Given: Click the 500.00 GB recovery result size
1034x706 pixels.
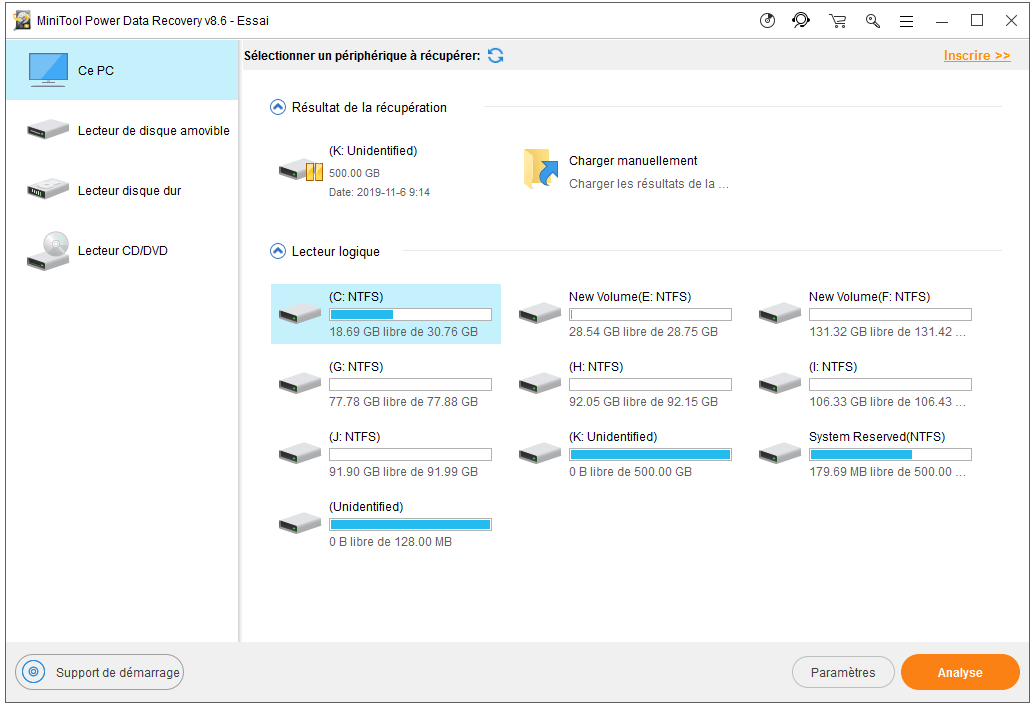Looking at the screenshot, I should point(354,173).
